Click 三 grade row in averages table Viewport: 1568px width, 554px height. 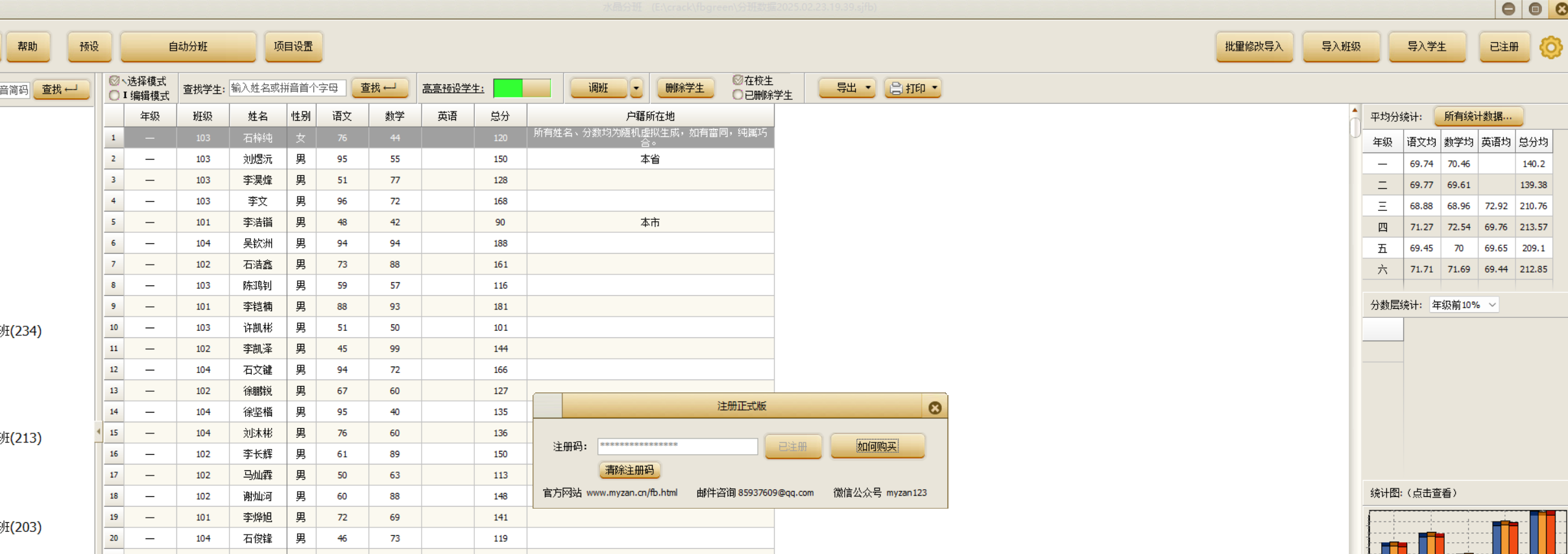1457,206
